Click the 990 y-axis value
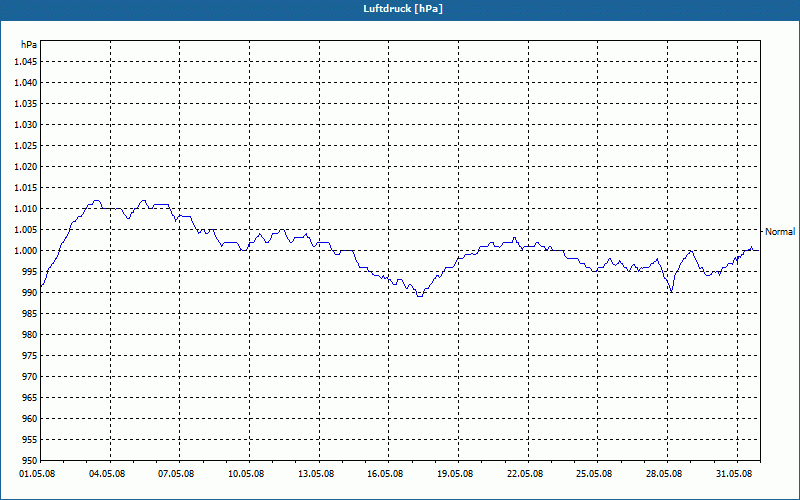800x500 pixels. [x=30, y=293]
